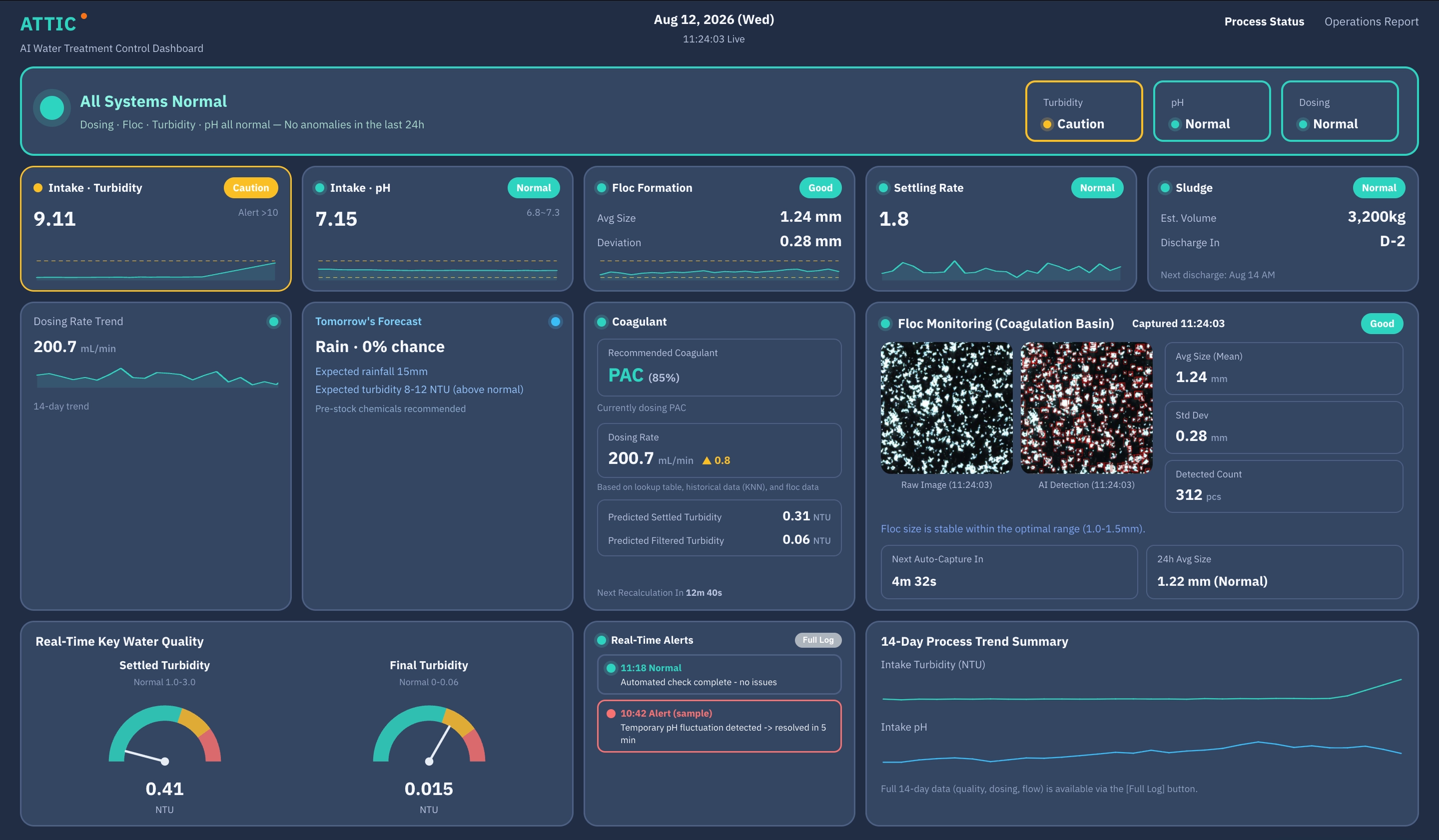View the Raw Image floc thumbnail
This screenshot has width=1439, height=840.
click(x=946, y=408)
